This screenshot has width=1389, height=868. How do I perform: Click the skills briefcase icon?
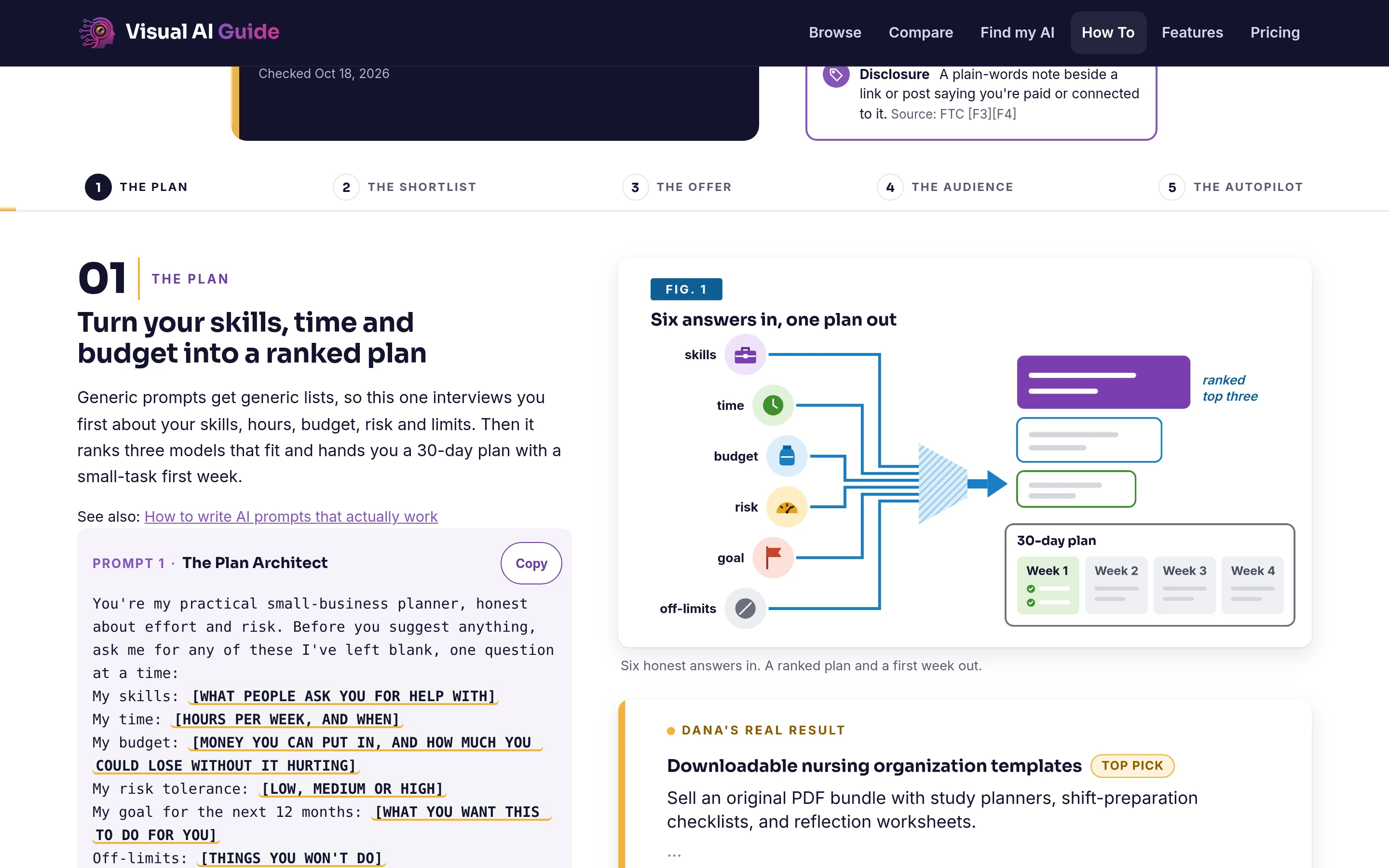coord(745,355)
